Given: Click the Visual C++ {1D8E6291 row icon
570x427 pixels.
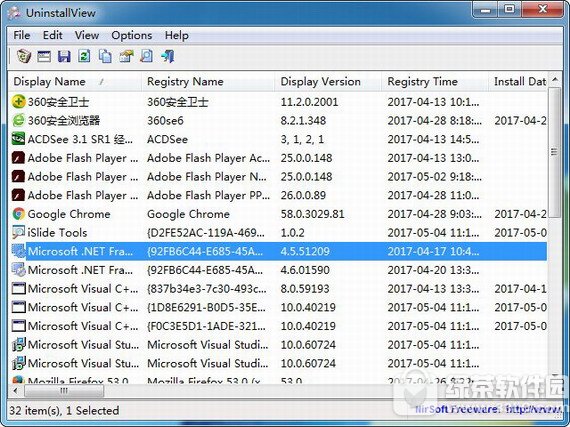Looking at the screenshot, I should click(x=19, y=307).
